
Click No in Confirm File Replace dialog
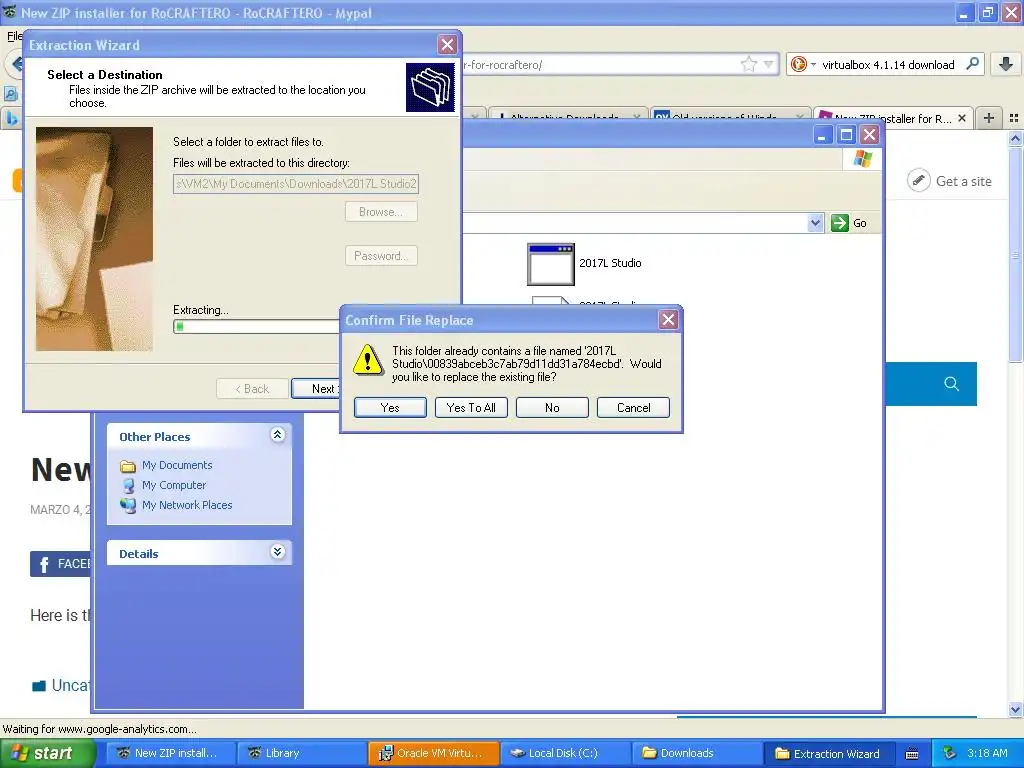point(552,408)
